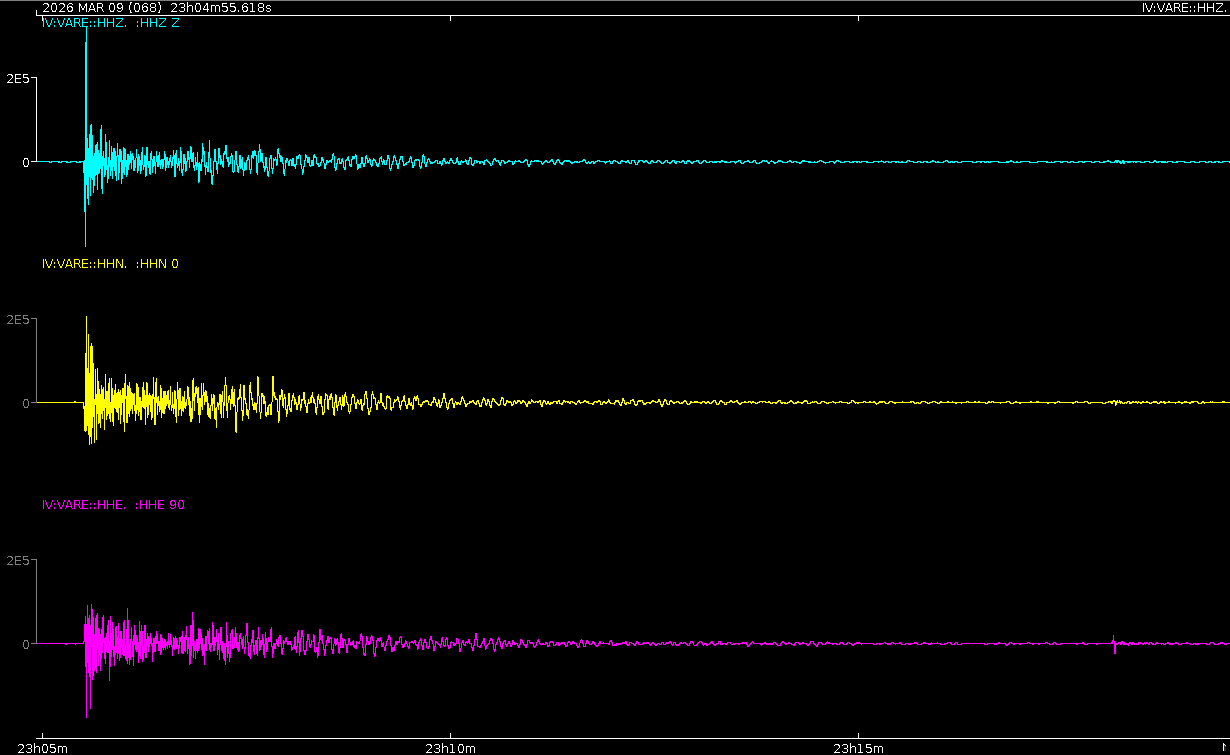
Task: Click the small late spike on the magenta trace
Action: click(x=1114, y=644)
